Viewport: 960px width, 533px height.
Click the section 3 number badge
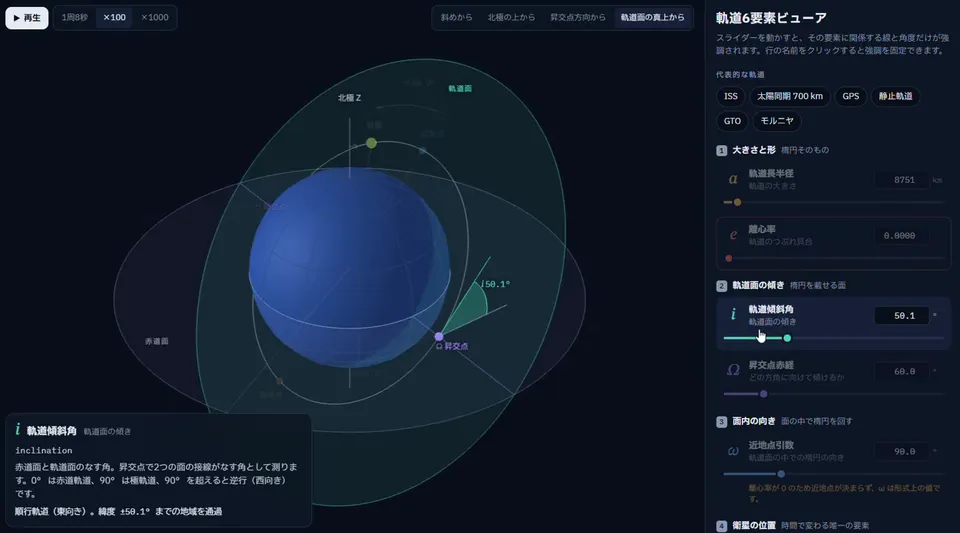point(721,422)
